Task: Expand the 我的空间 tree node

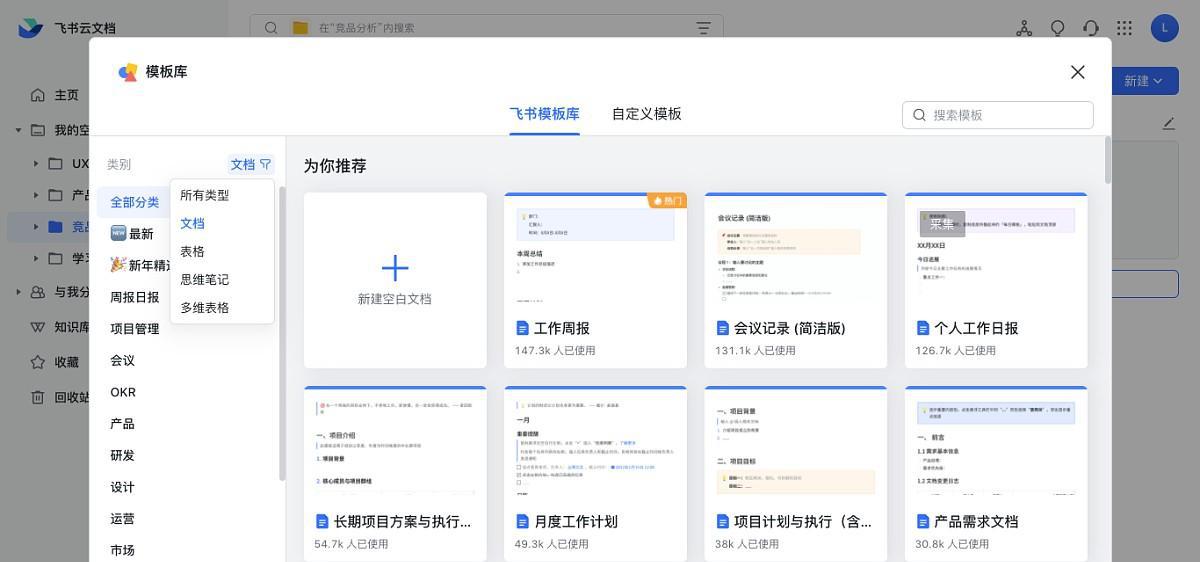Action: [18, 130]
